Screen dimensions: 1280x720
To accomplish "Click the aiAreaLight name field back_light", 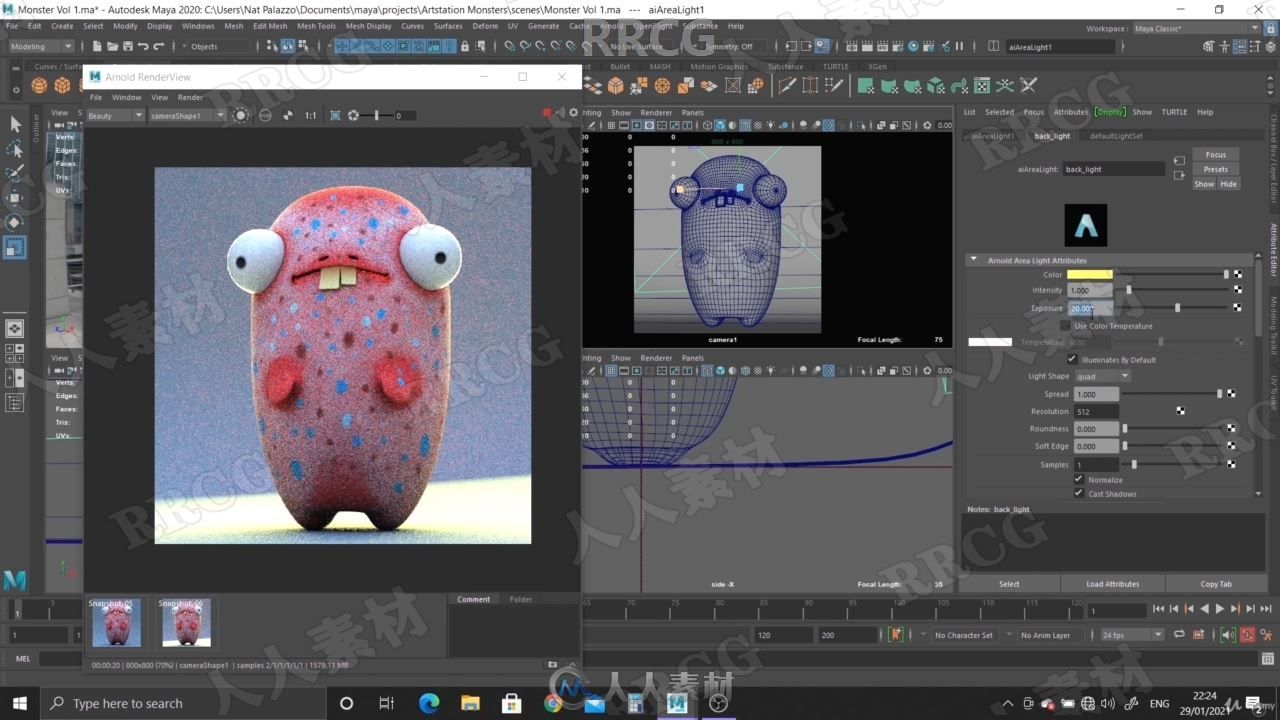I will click(1113, 170).
